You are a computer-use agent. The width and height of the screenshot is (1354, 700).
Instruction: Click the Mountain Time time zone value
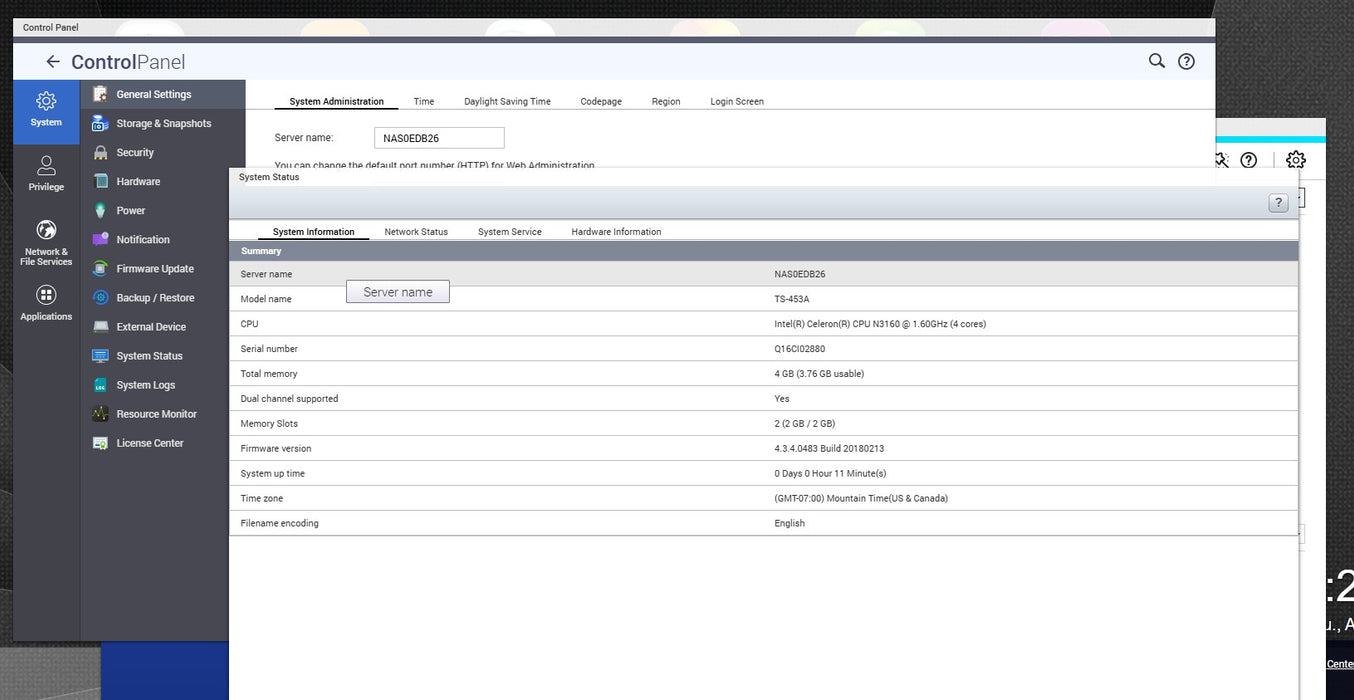861,499
